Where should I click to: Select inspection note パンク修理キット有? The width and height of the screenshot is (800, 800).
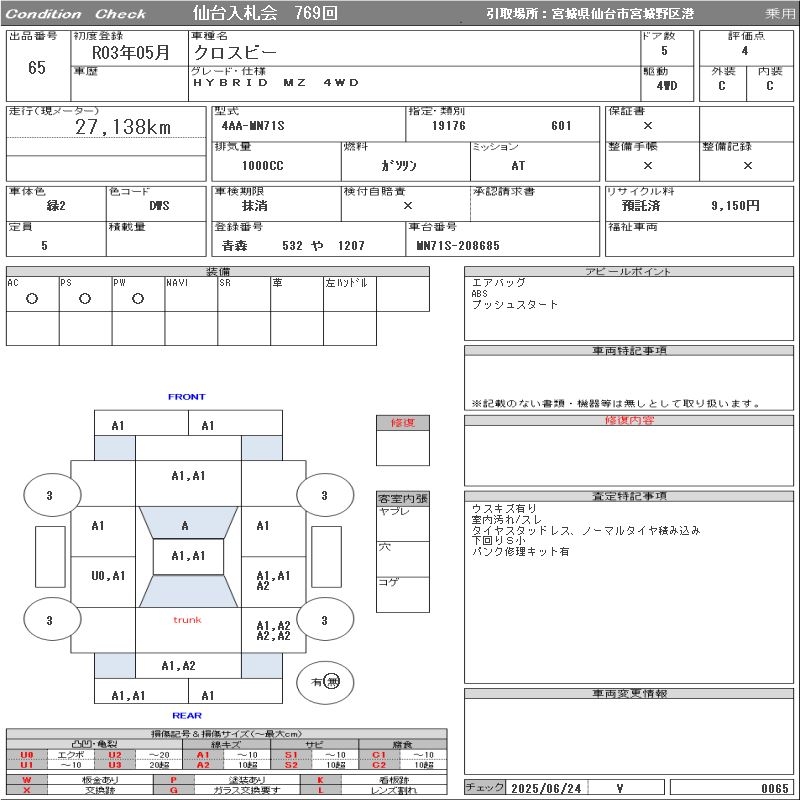point(520,552)
